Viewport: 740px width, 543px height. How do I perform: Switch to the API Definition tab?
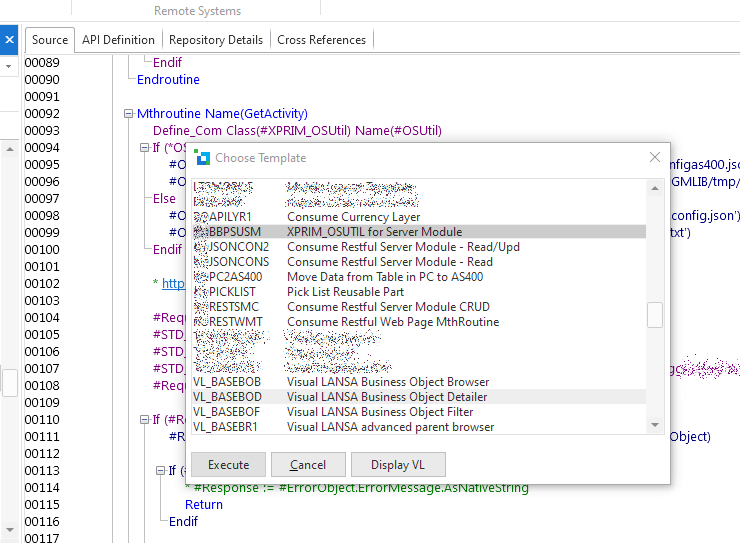click(118, 40)
